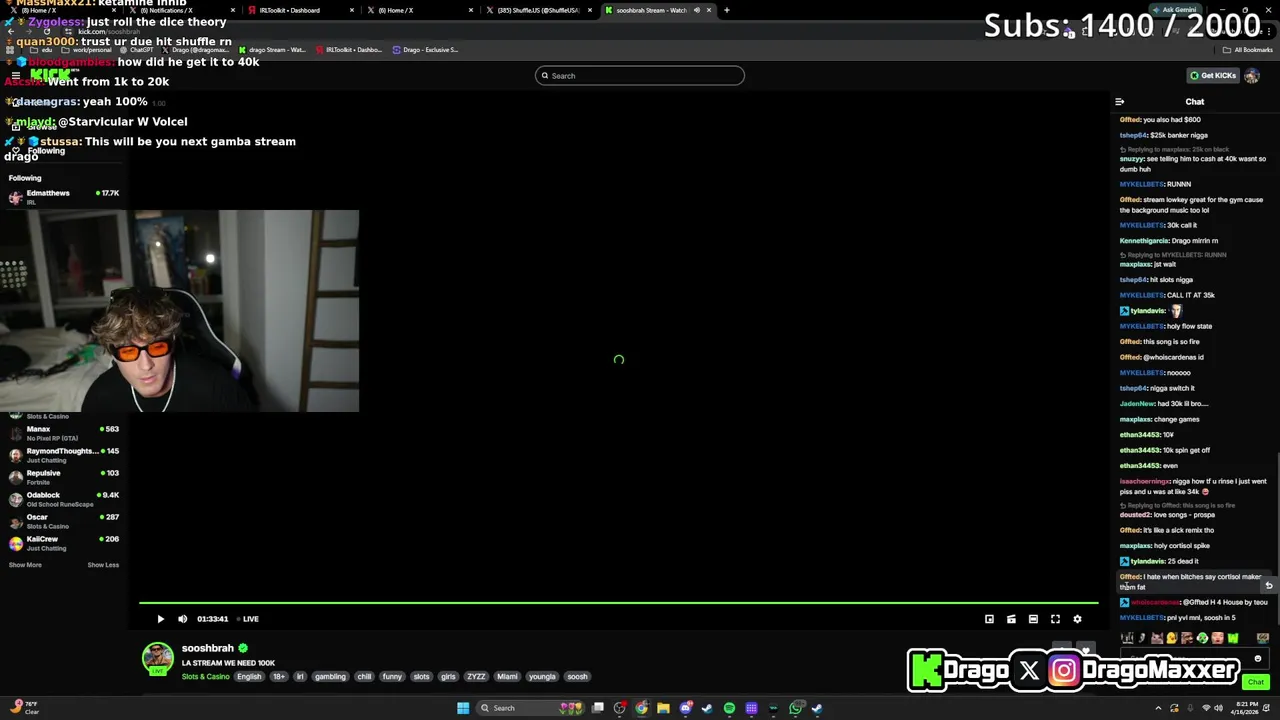This screenshot has width=1280, height=720.
Task: Open Drago - Exclusive S... bookmark
Action: 425,50
